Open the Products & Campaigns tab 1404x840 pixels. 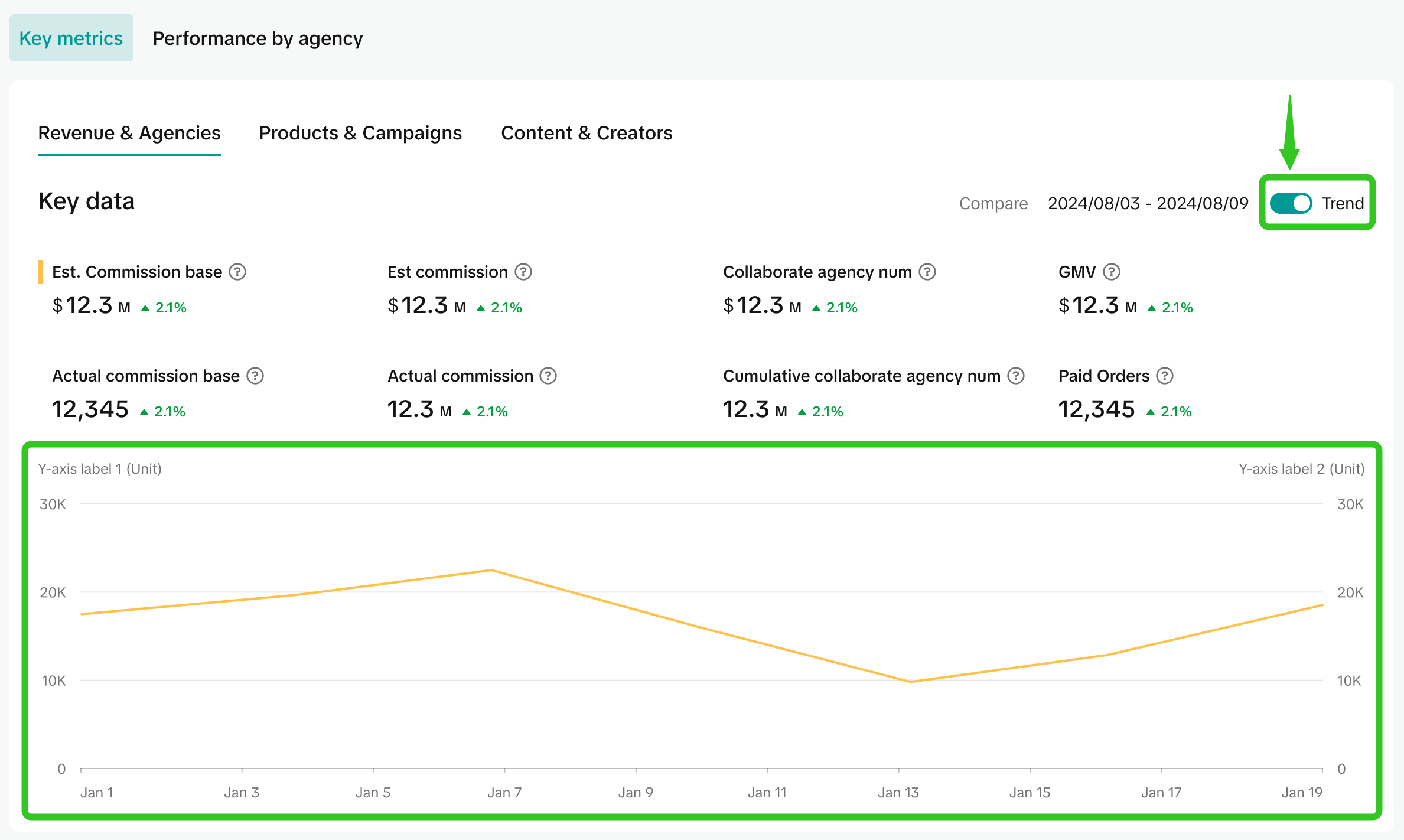(360, 133)
